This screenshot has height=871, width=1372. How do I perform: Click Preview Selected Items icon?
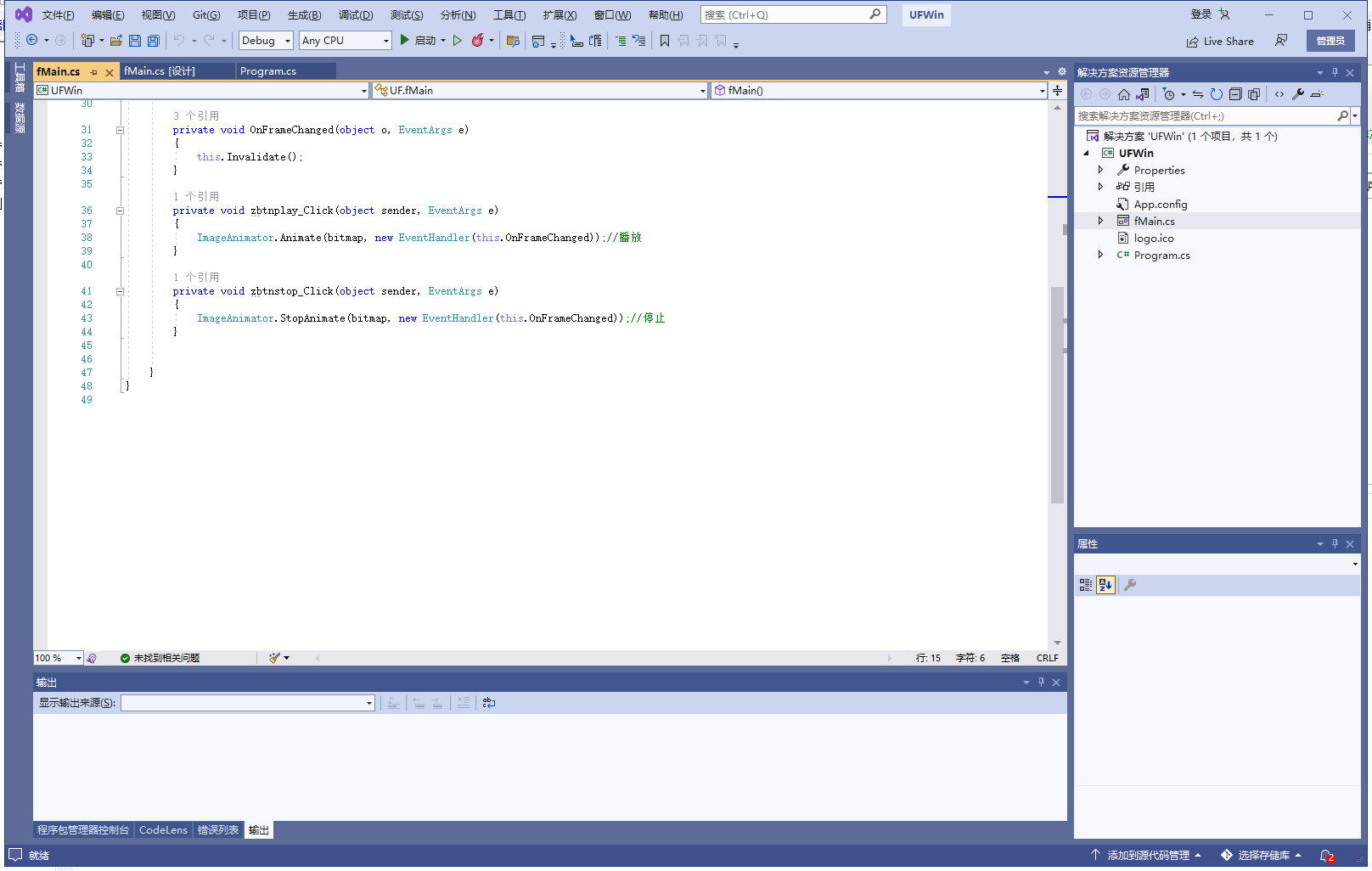tap(1317, 94)
